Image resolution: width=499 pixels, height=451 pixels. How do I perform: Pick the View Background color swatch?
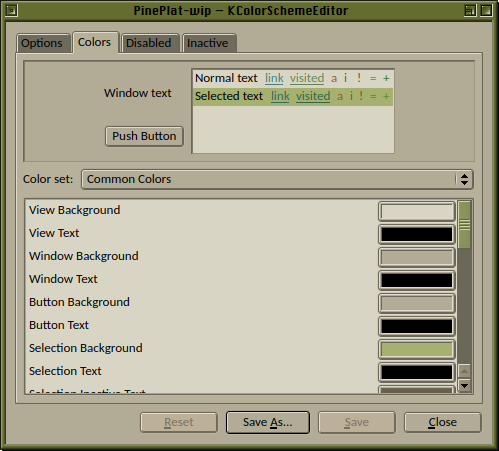pyautogui.click(x=417, y=211)
